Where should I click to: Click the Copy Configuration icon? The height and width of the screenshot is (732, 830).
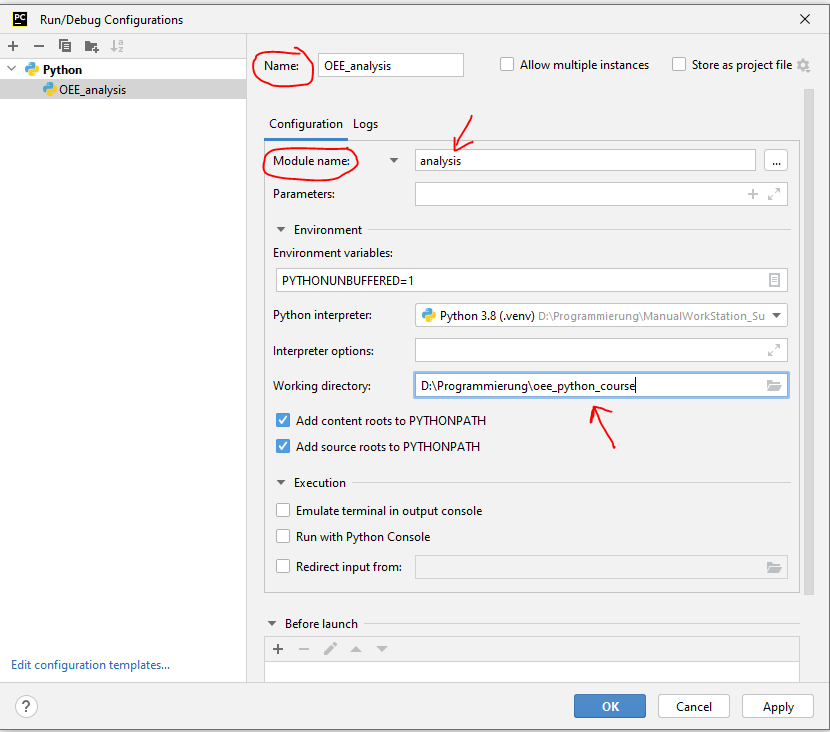(65, 46)
